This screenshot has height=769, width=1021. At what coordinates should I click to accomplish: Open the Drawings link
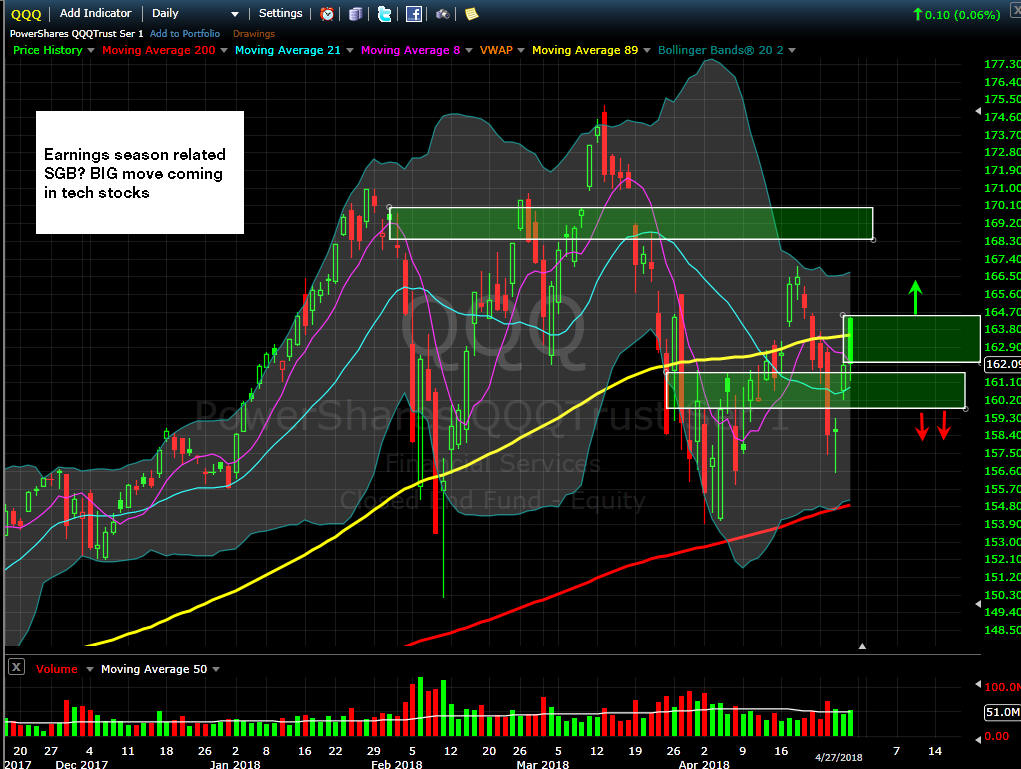(254, 34)
